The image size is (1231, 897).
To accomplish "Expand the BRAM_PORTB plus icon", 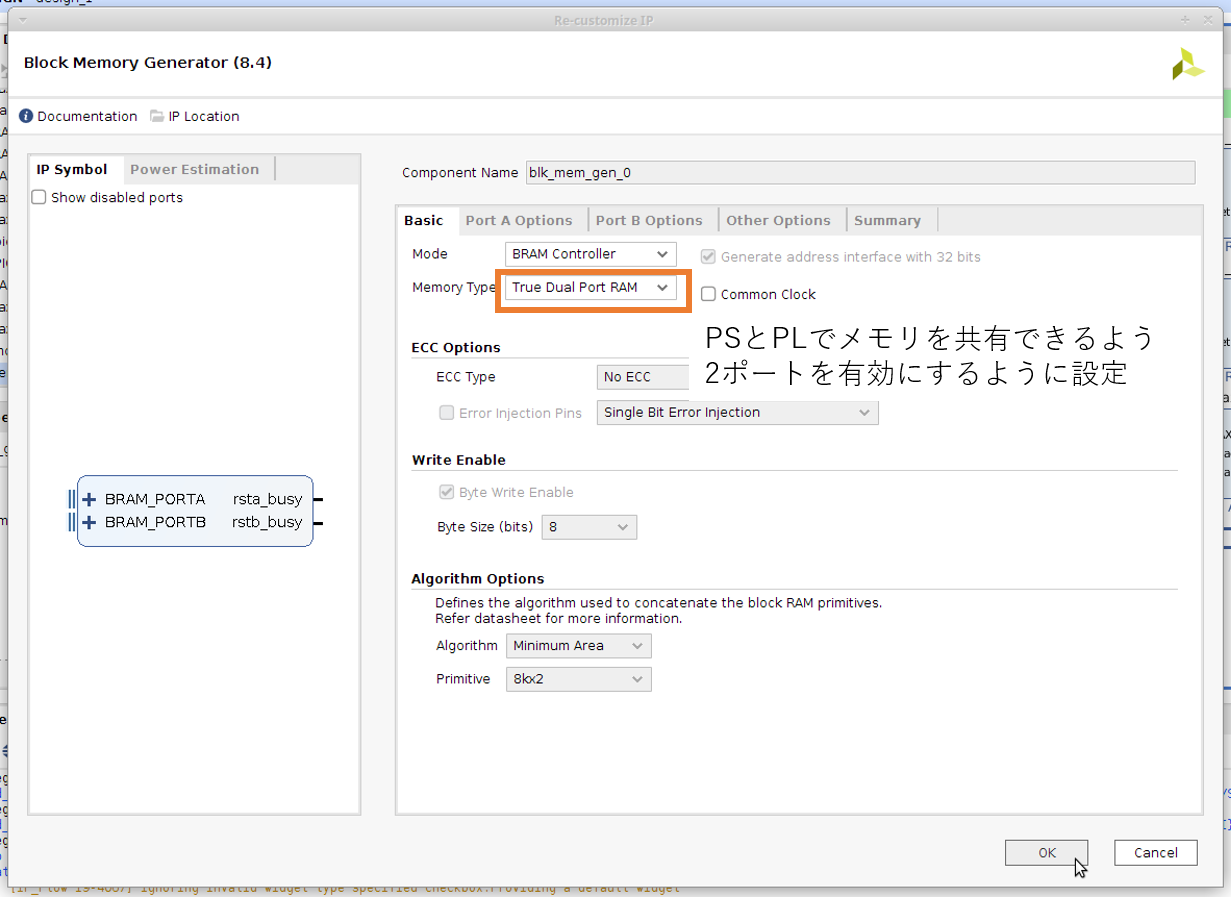I will [89, 522].
